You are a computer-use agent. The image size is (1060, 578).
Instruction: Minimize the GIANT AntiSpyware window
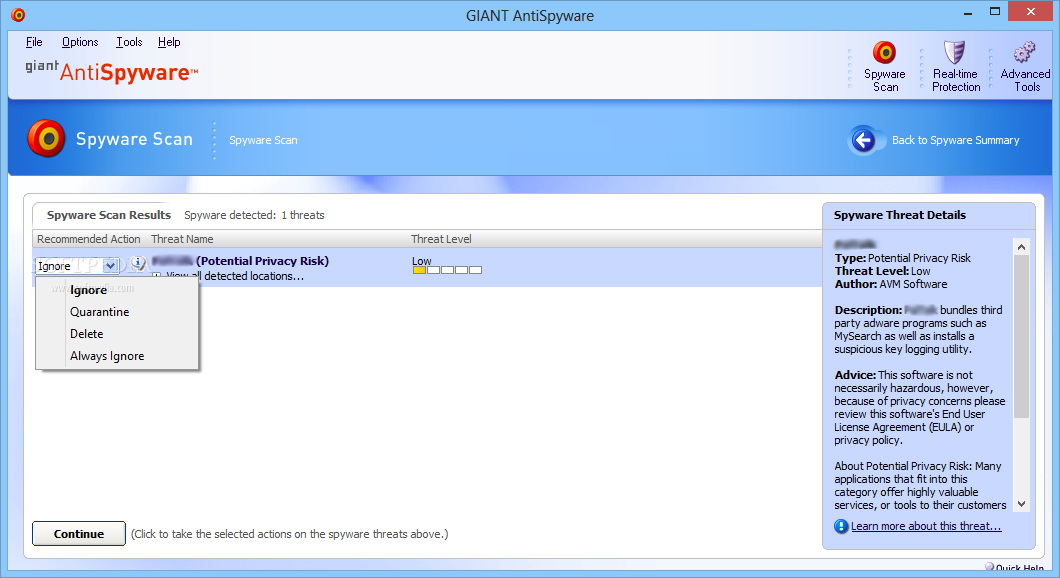point(968,12)
